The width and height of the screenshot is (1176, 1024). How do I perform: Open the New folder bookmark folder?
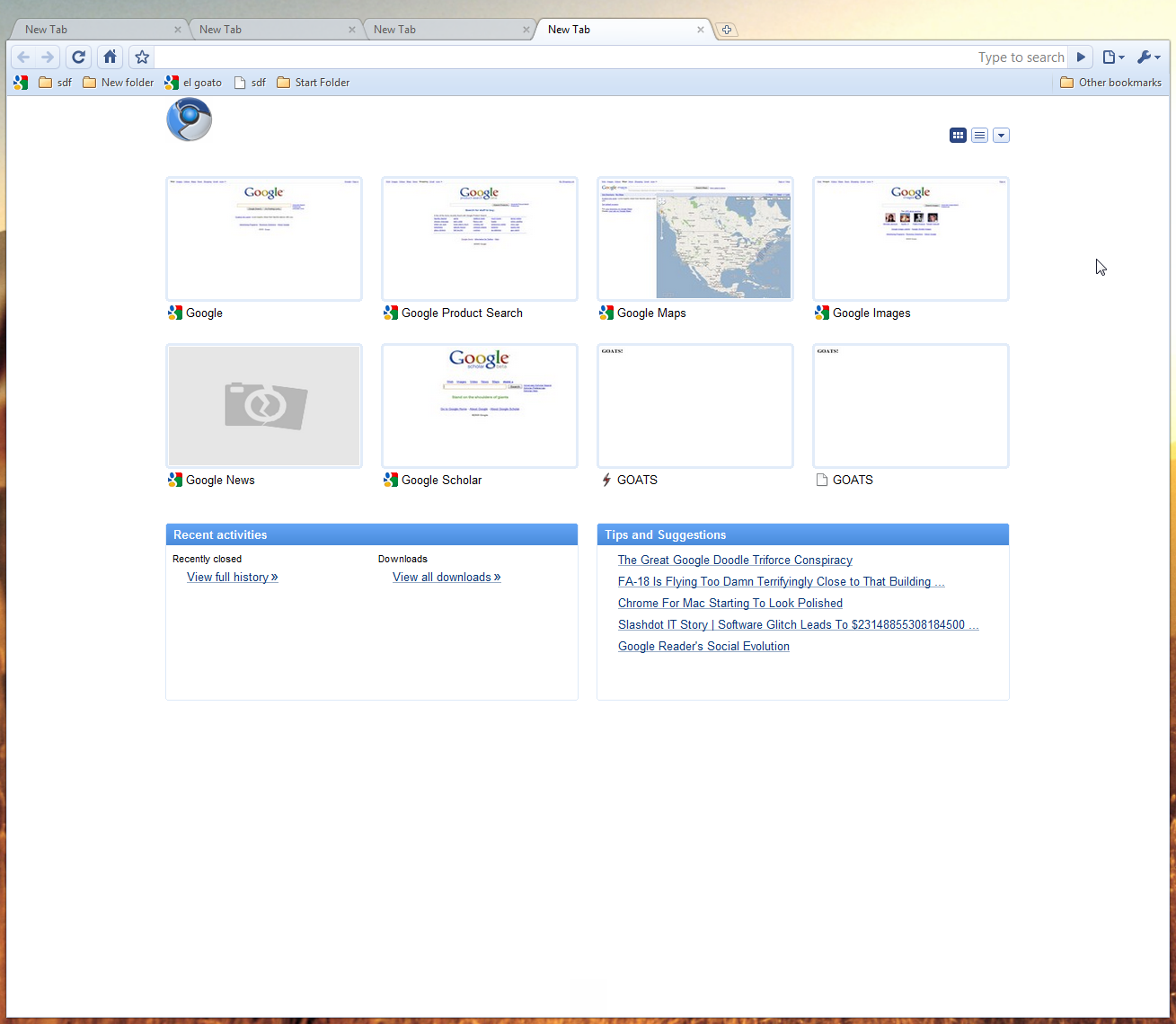pos(118,83)
